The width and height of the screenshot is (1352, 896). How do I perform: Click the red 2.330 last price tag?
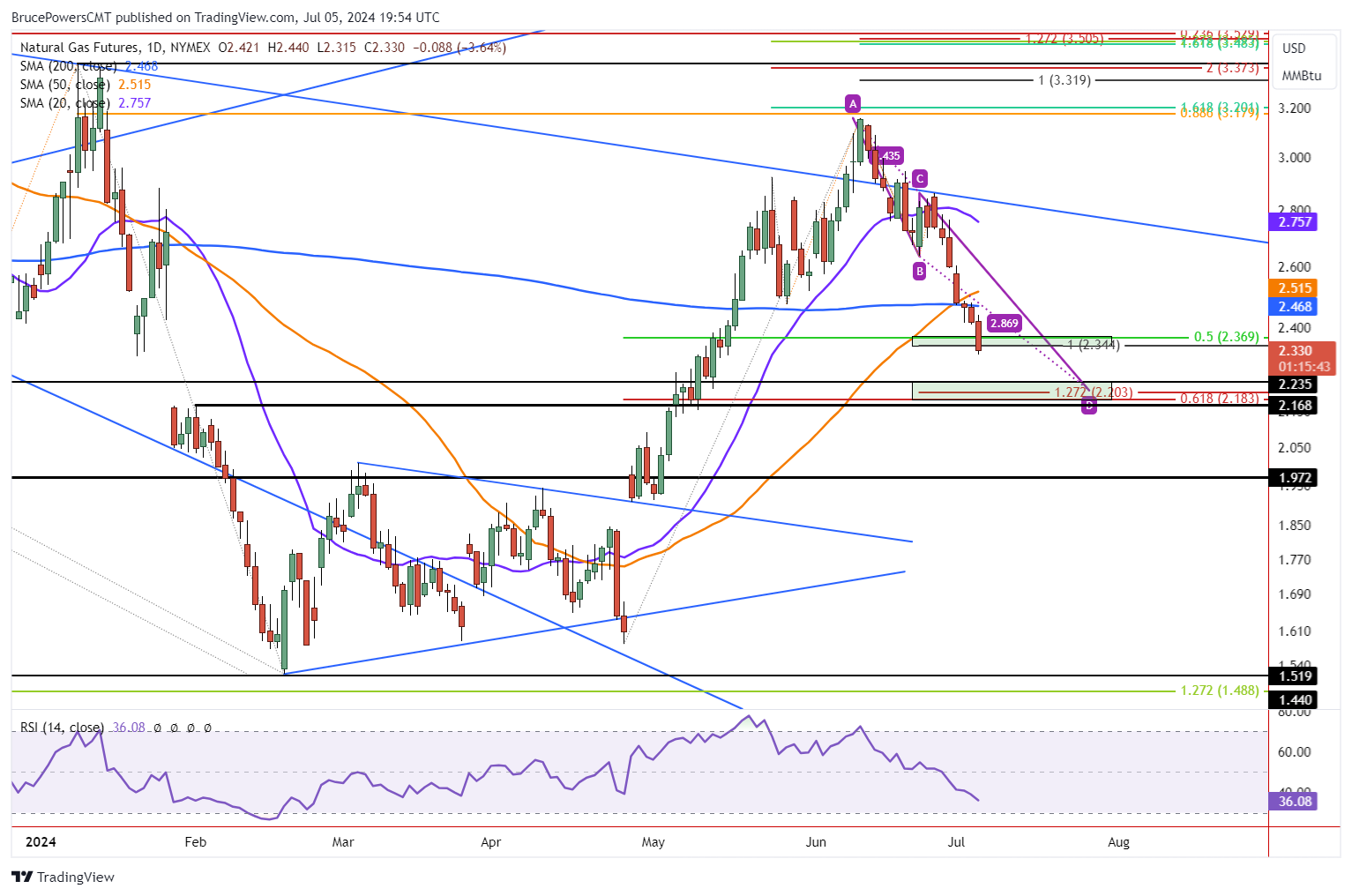point(1295,351)
